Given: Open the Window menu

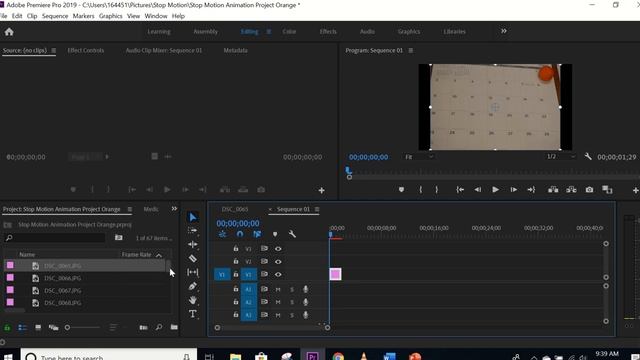Looking at the screenshot, I should [156, 16].
